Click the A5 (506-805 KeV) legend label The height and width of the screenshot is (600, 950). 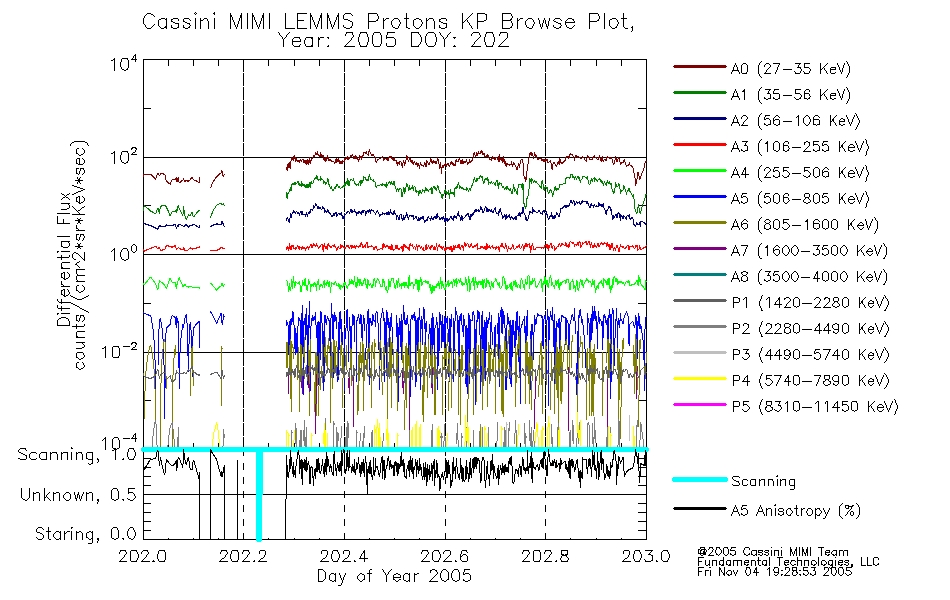coord(800,199)
